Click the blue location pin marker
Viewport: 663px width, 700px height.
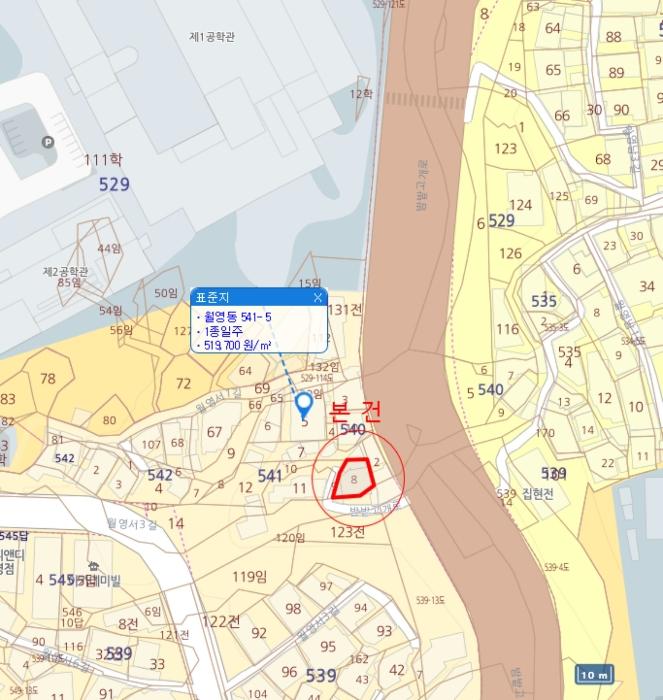pos(304,406)
